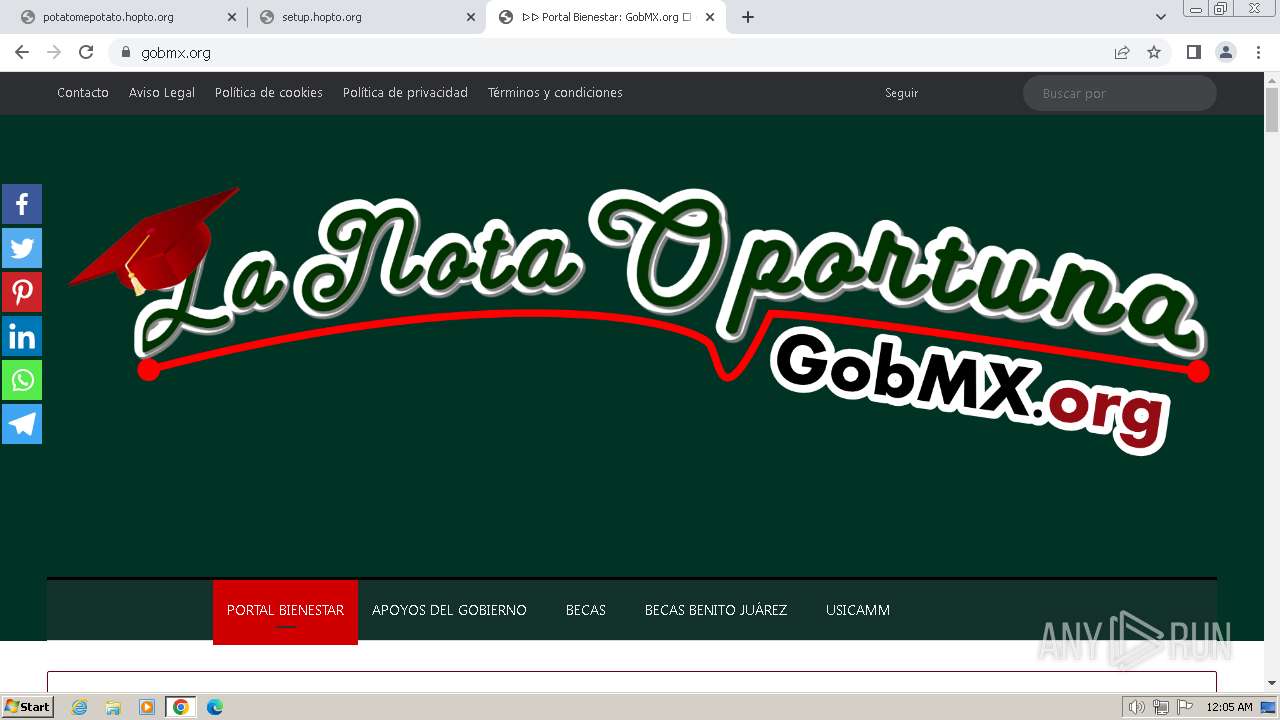Focus the Buscar por search field
1280x720 pixels.
(x=1119, y=93)
